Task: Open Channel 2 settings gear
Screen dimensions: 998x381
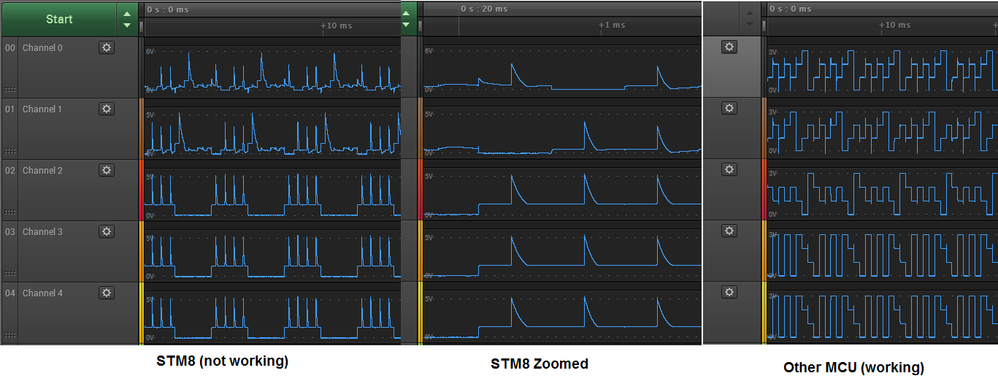Action: (x=106, y=170)
